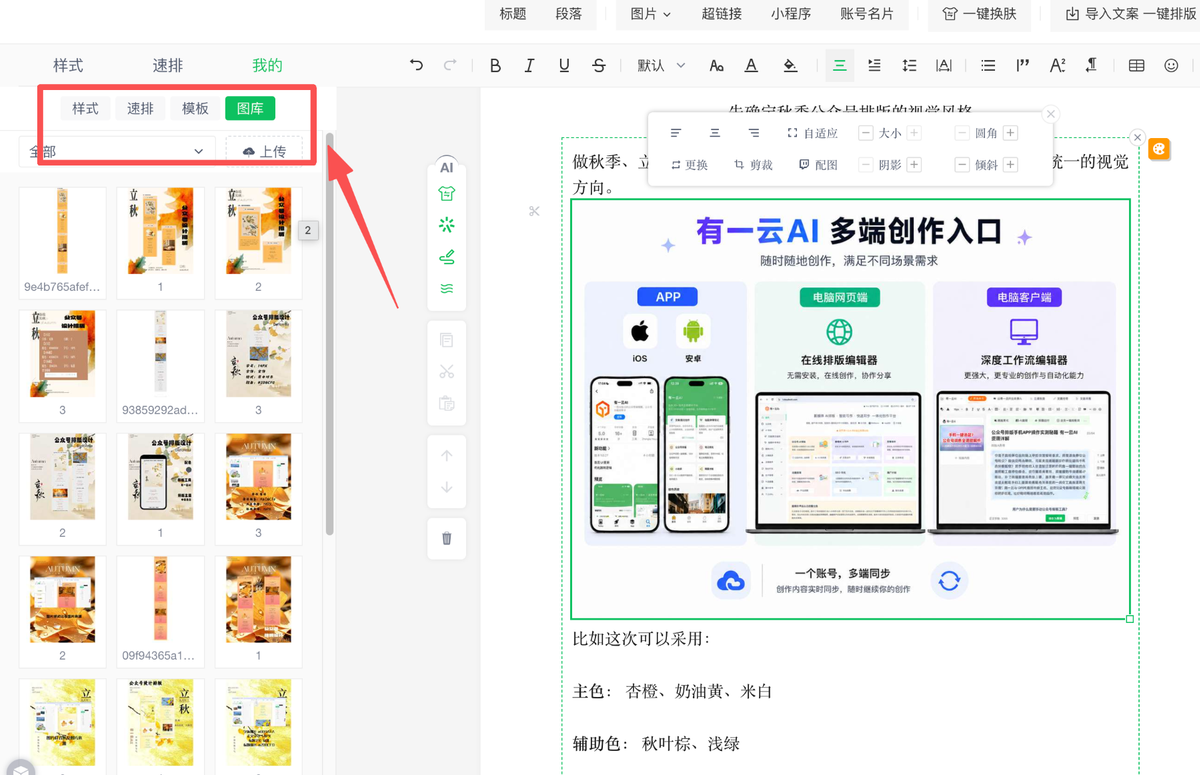Toggle bold formatting
Screen dimensions: 1200x775
coord(495,66)
